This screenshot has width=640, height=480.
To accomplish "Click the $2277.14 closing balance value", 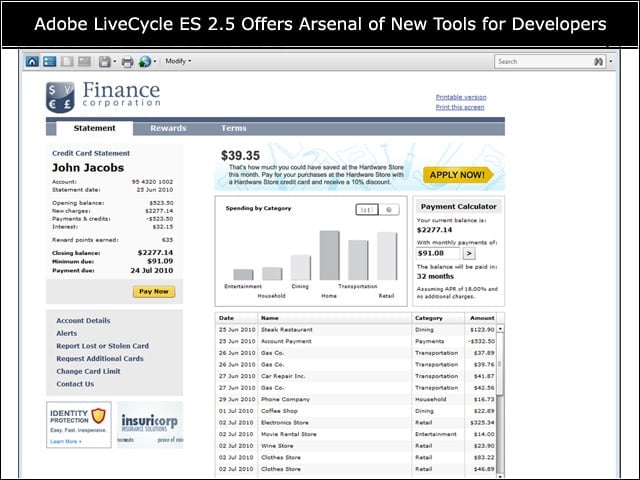I will (155, 253).
